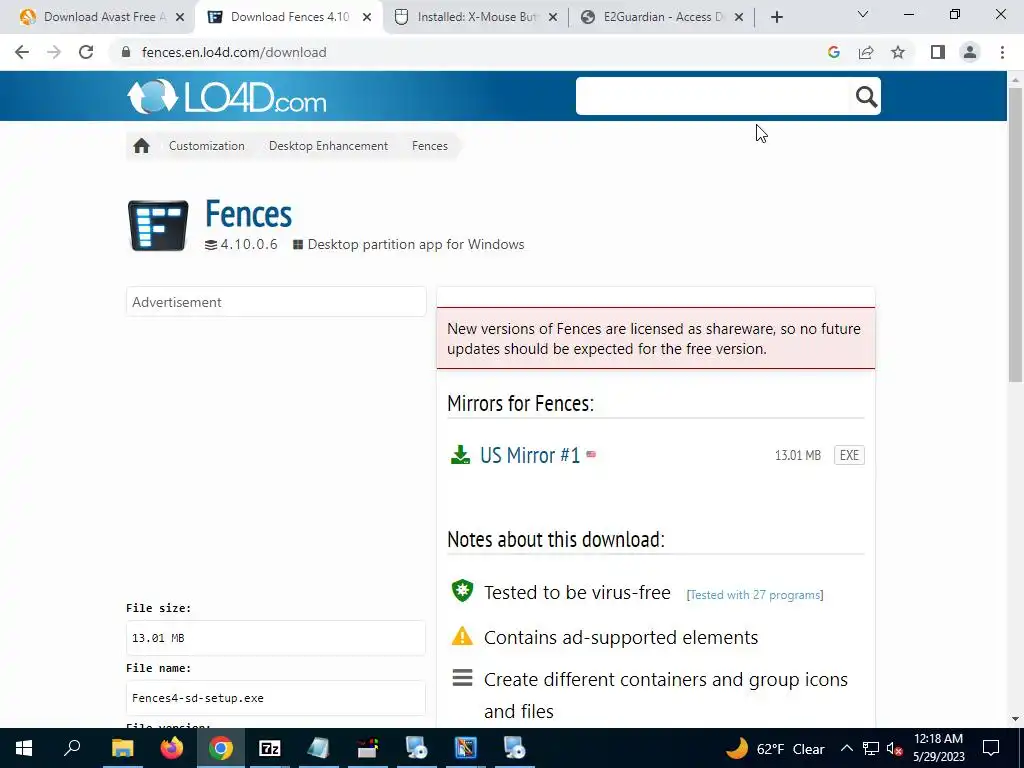Close the Download Avast Free tab

180,17
